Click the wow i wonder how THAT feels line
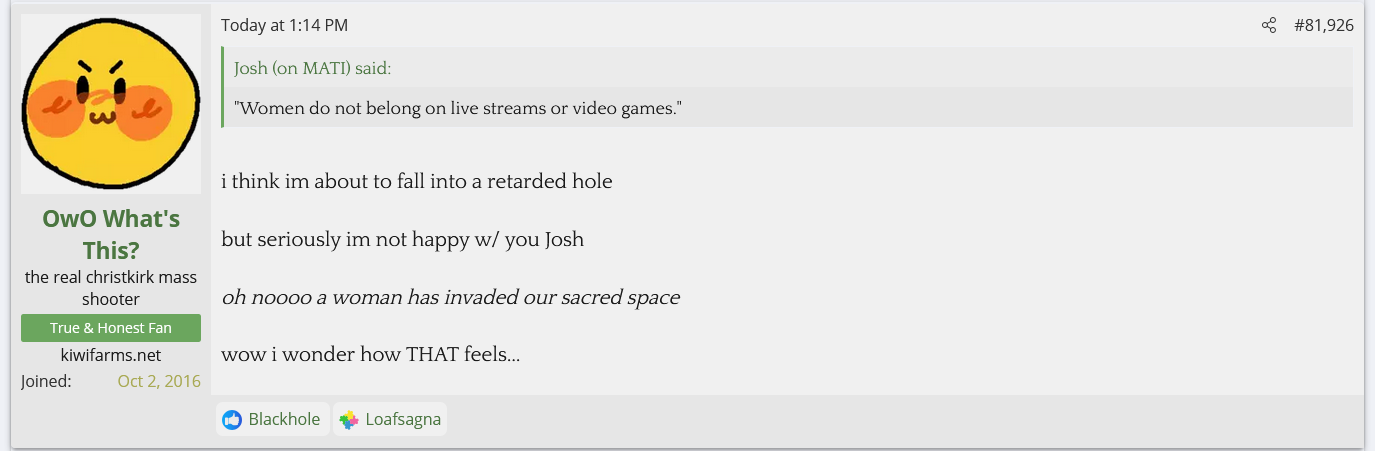Screen dimensions: 1375x451 [x=370, y=355]
